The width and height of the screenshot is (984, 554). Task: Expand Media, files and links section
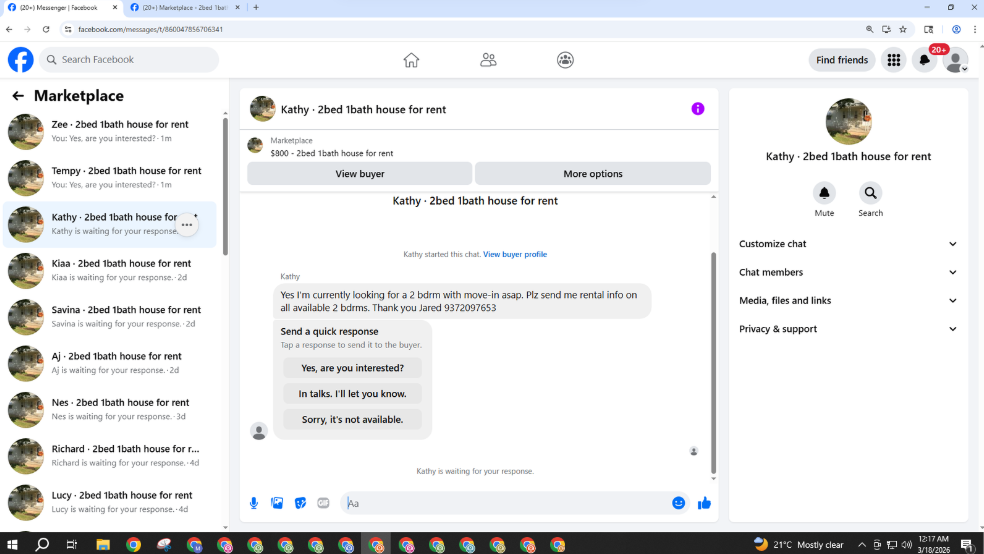(848, 300)
